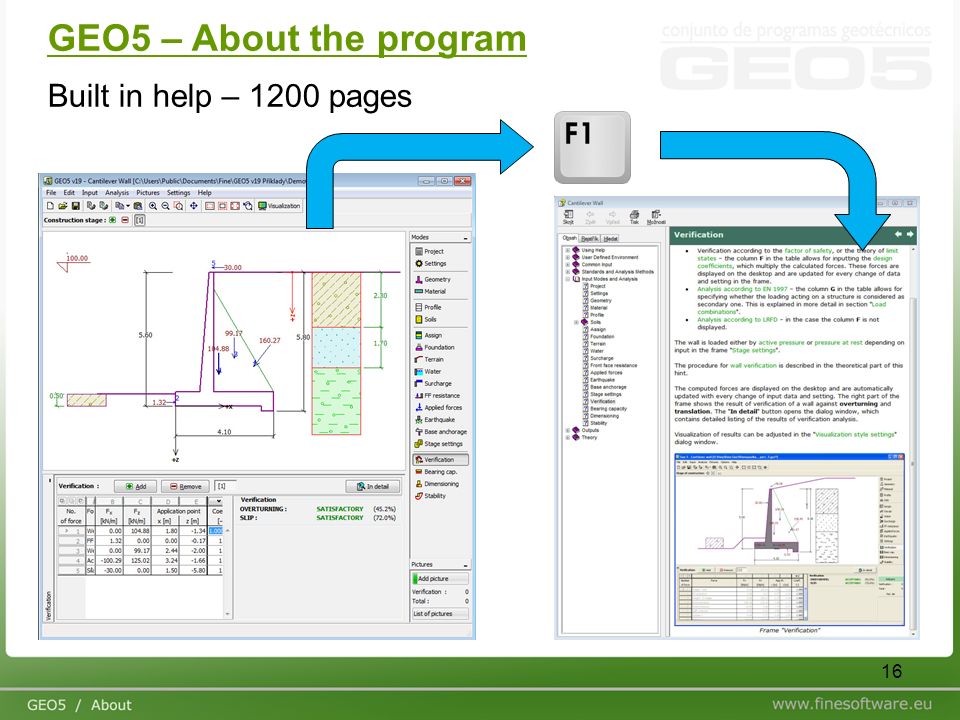This screenshot has height=720, width=960.
Task: Expand the Theory help tree node
Action: 568,438
